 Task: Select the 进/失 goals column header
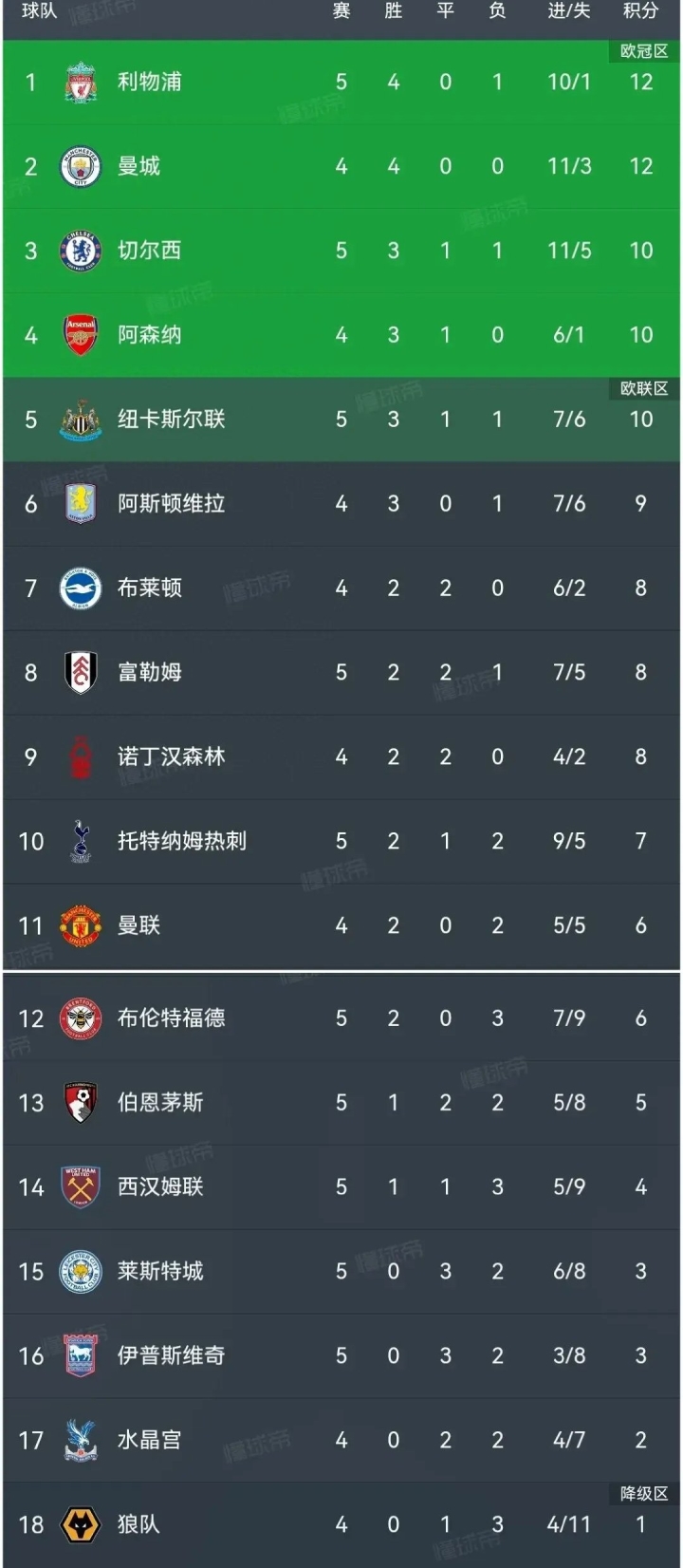click(x=568, y=10)
